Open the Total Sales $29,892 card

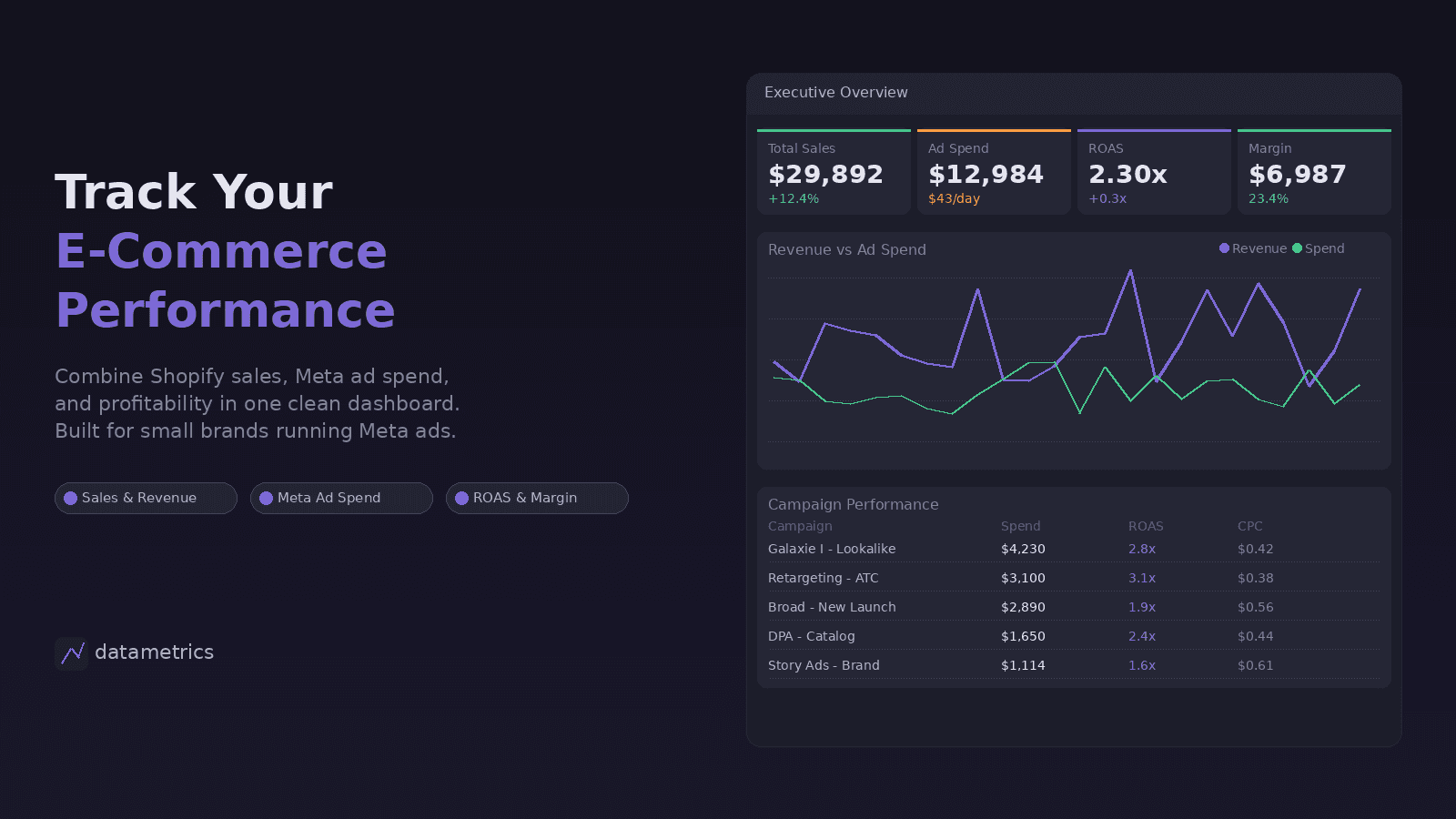click(834, 172)
